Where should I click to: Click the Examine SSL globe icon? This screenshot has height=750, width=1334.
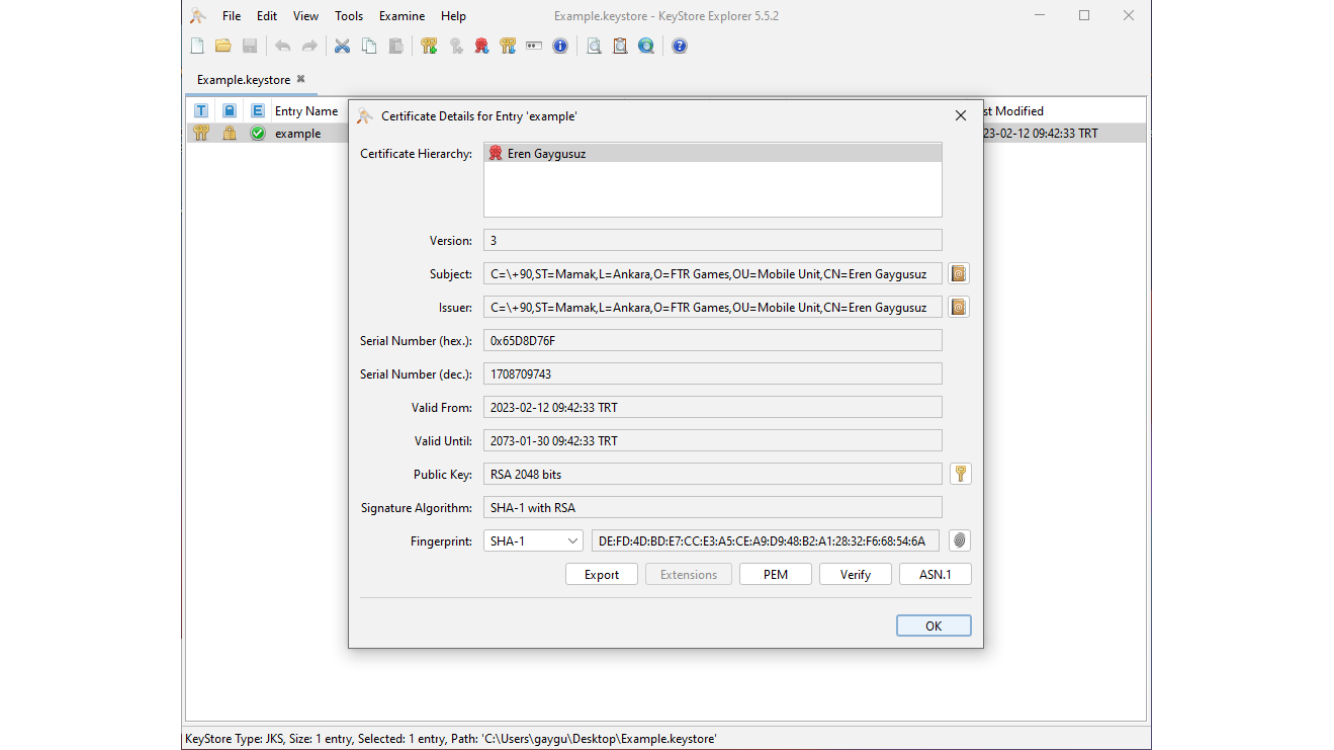pos(647,46)
